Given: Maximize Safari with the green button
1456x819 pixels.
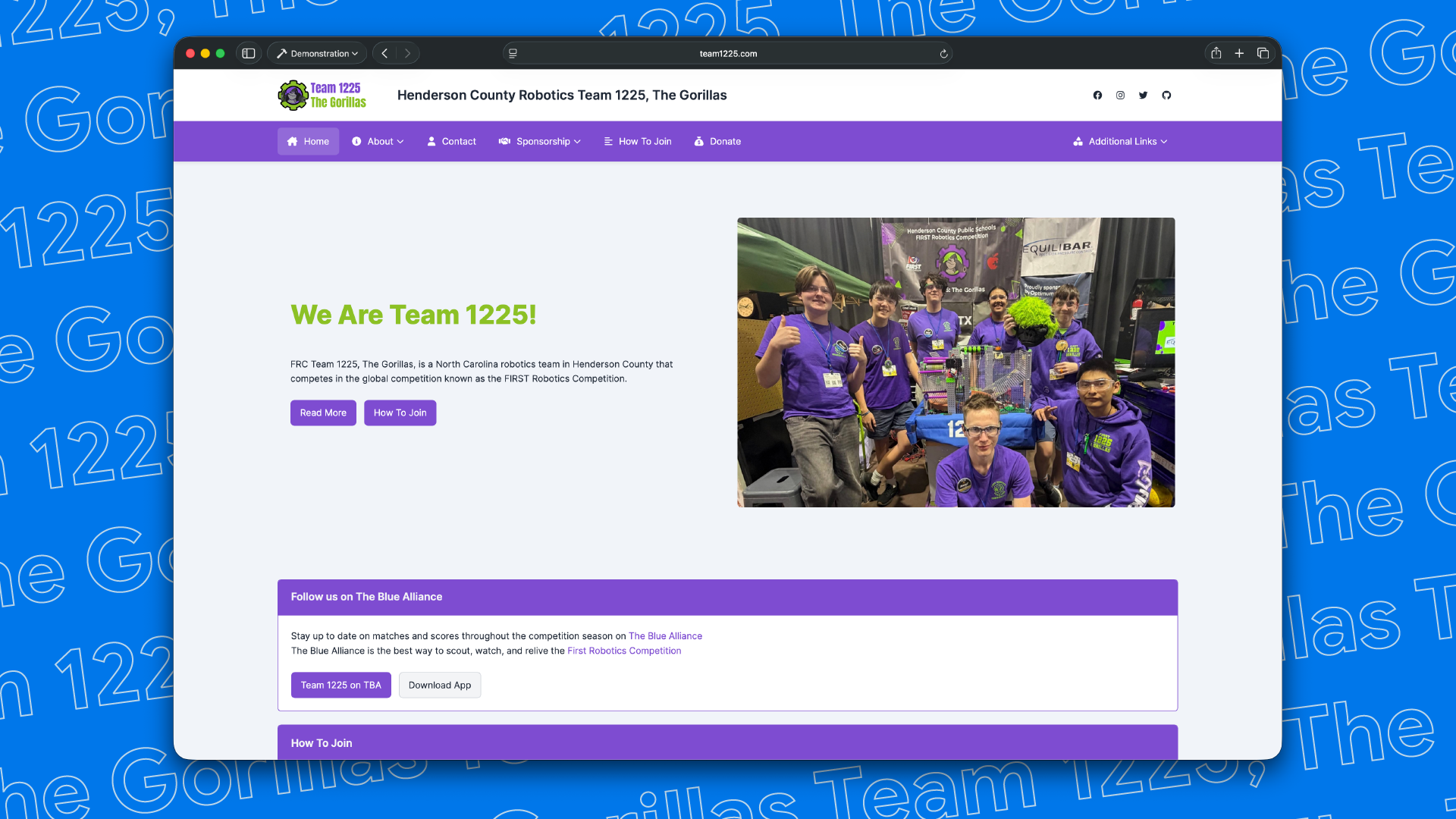Looking at the screenshot, I should [x=221, y=54].
